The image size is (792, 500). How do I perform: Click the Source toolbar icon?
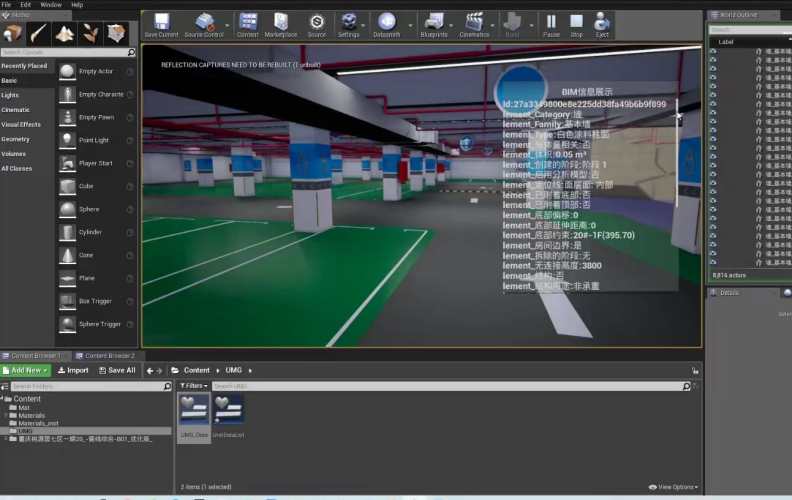(x=317, y=25)
